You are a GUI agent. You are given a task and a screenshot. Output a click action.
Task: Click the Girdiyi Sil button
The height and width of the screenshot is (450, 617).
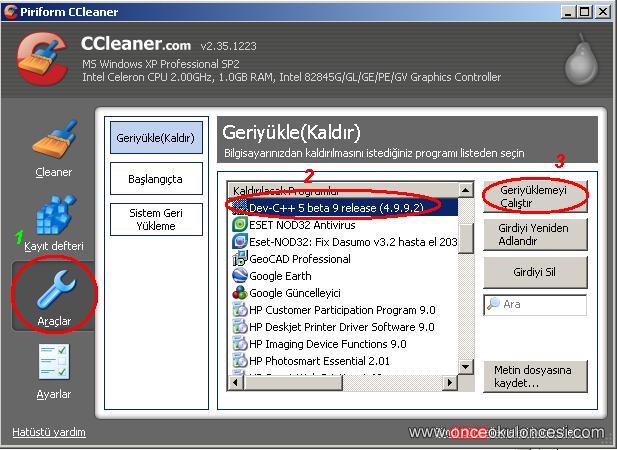(535, 272)
